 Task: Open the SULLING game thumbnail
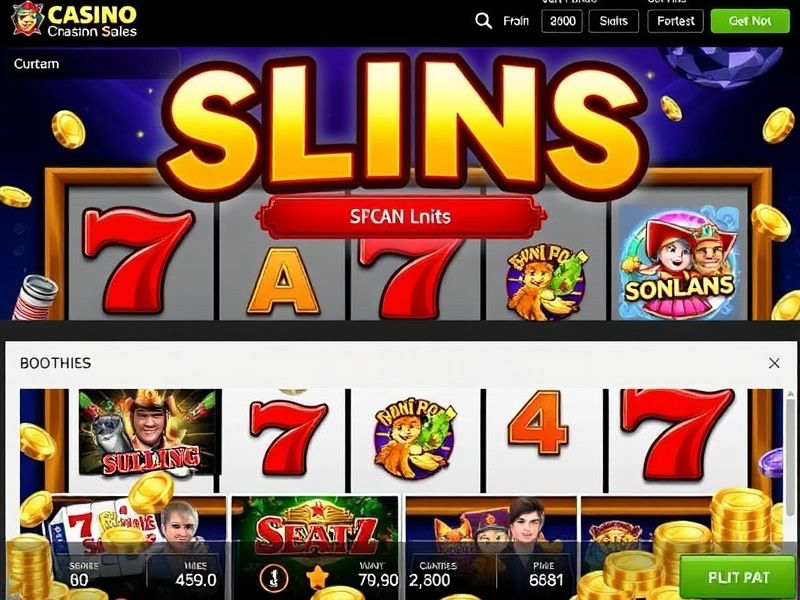(150, 433)
